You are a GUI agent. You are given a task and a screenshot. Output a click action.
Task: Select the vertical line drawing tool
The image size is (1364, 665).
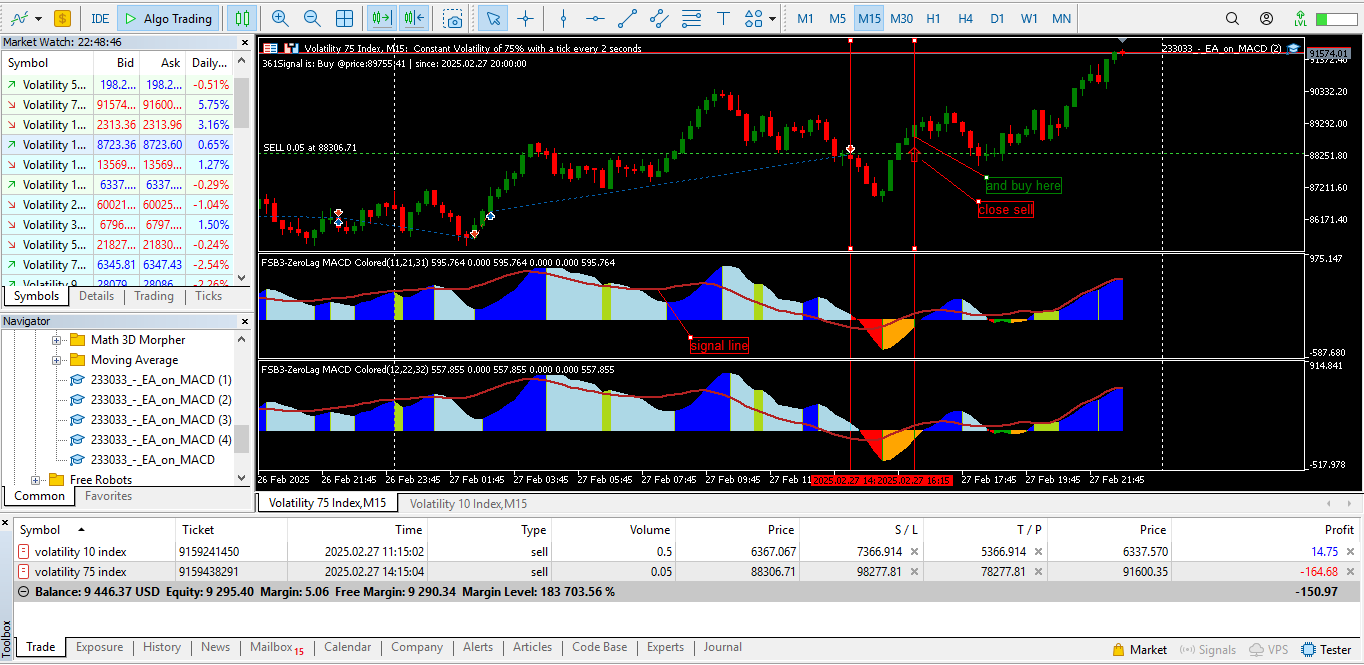(564, 18)
